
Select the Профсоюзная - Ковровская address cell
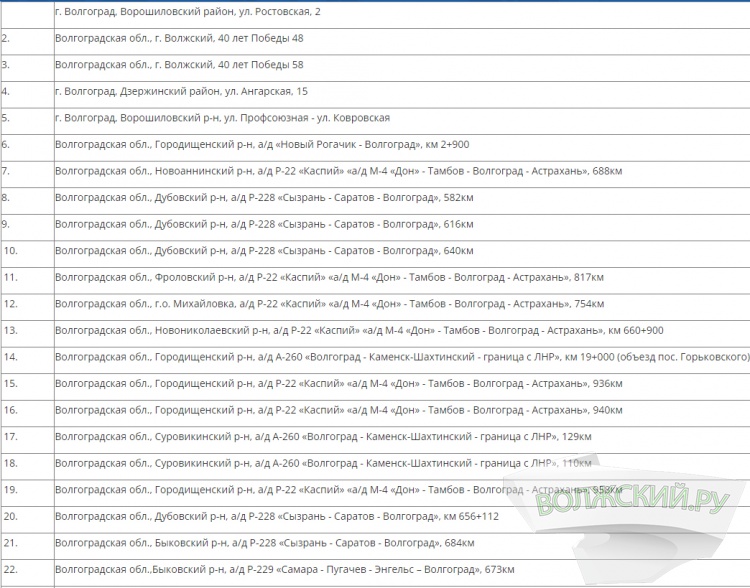222,118
